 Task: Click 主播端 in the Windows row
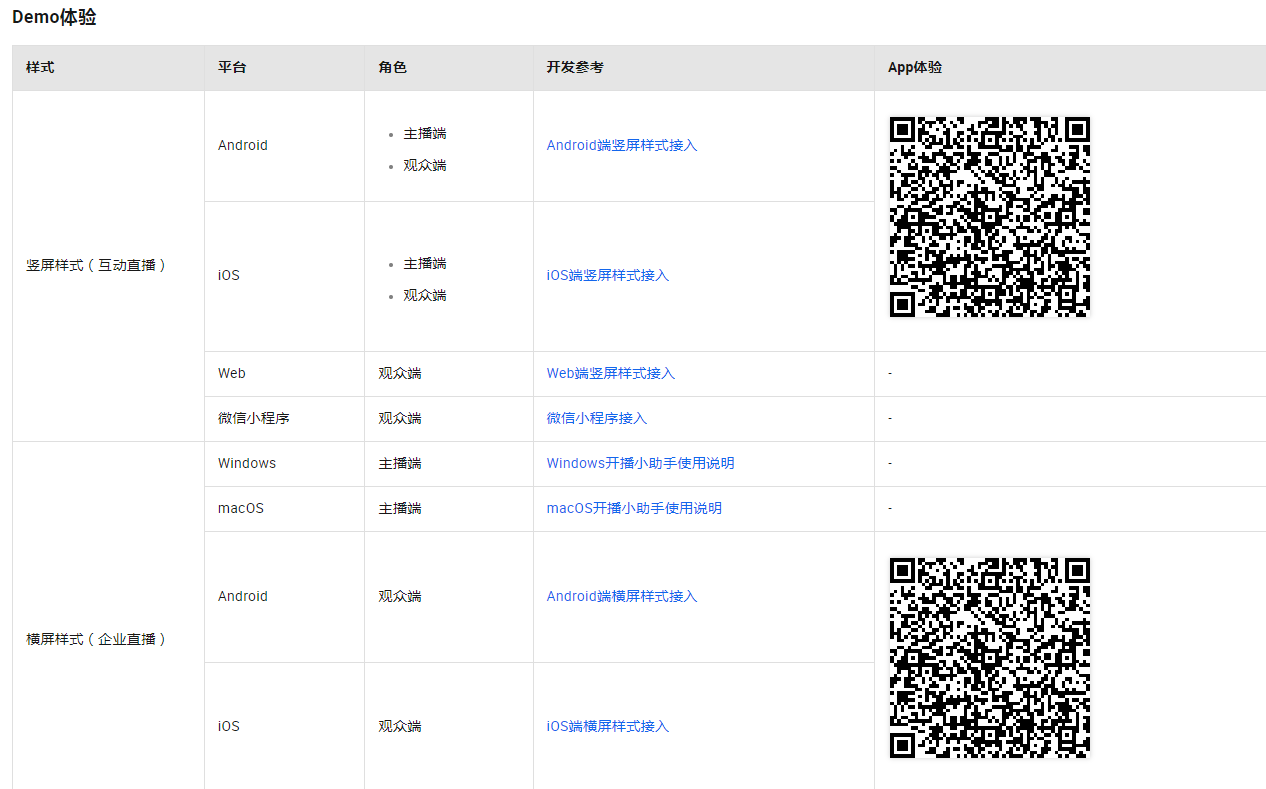pyautogui.click(x=400, y=463)
